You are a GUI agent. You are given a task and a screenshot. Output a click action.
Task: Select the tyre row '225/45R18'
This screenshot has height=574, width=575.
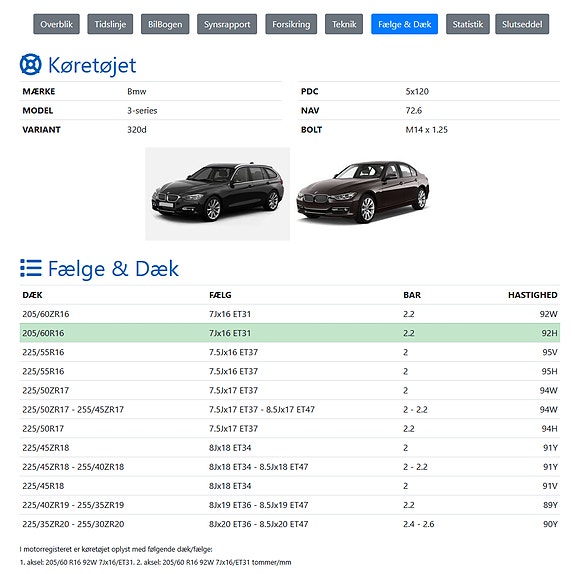pyautogui.click(x=290, y=486)
